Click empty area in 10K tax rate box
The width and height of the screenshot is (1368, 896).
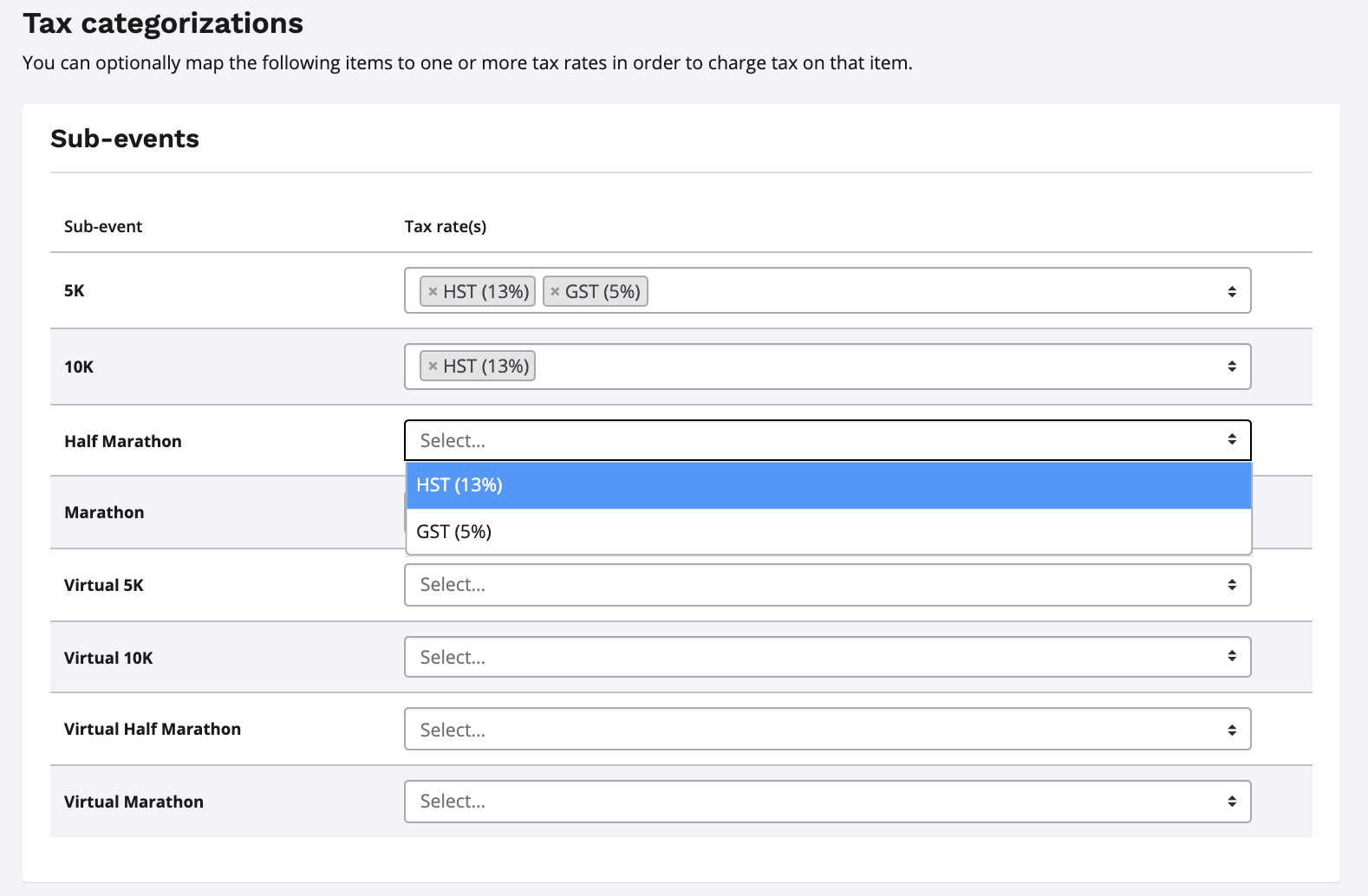point(867,367)
